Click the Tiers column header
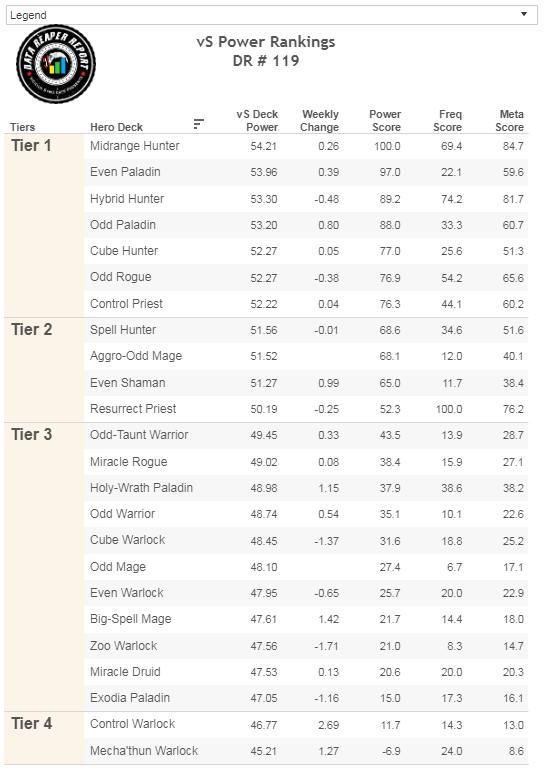The width and height of the screenshot is (546, 775). 23,127
